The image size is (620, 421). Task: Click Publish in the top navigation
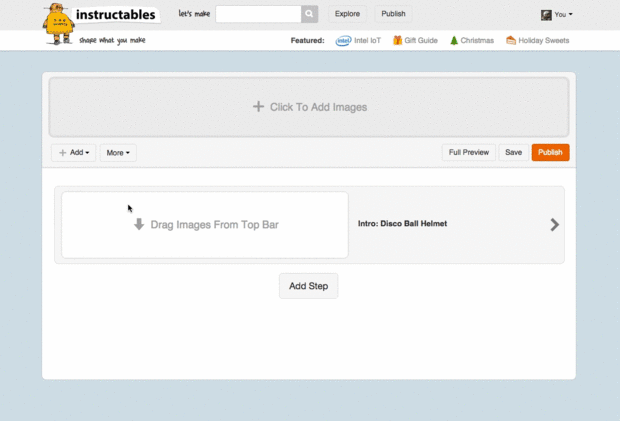click(393, 14)
